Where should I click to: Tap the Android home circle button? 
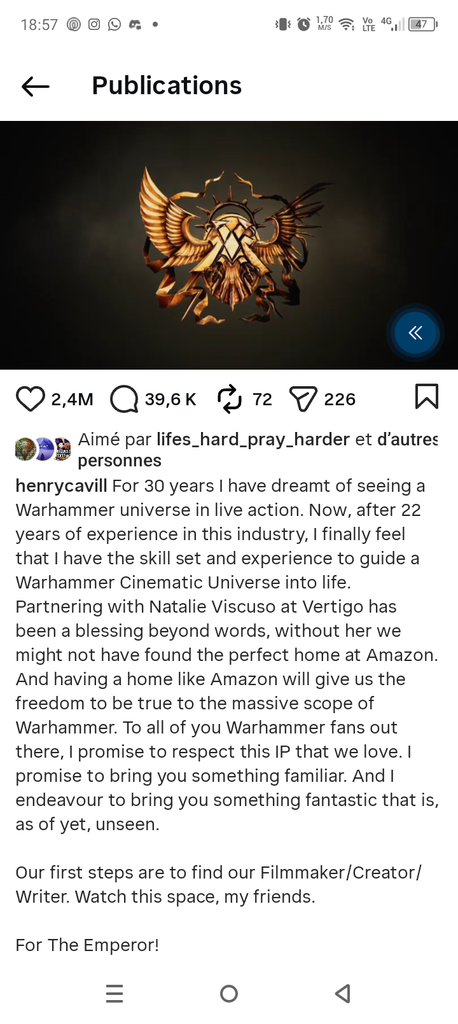pos(229,993)
